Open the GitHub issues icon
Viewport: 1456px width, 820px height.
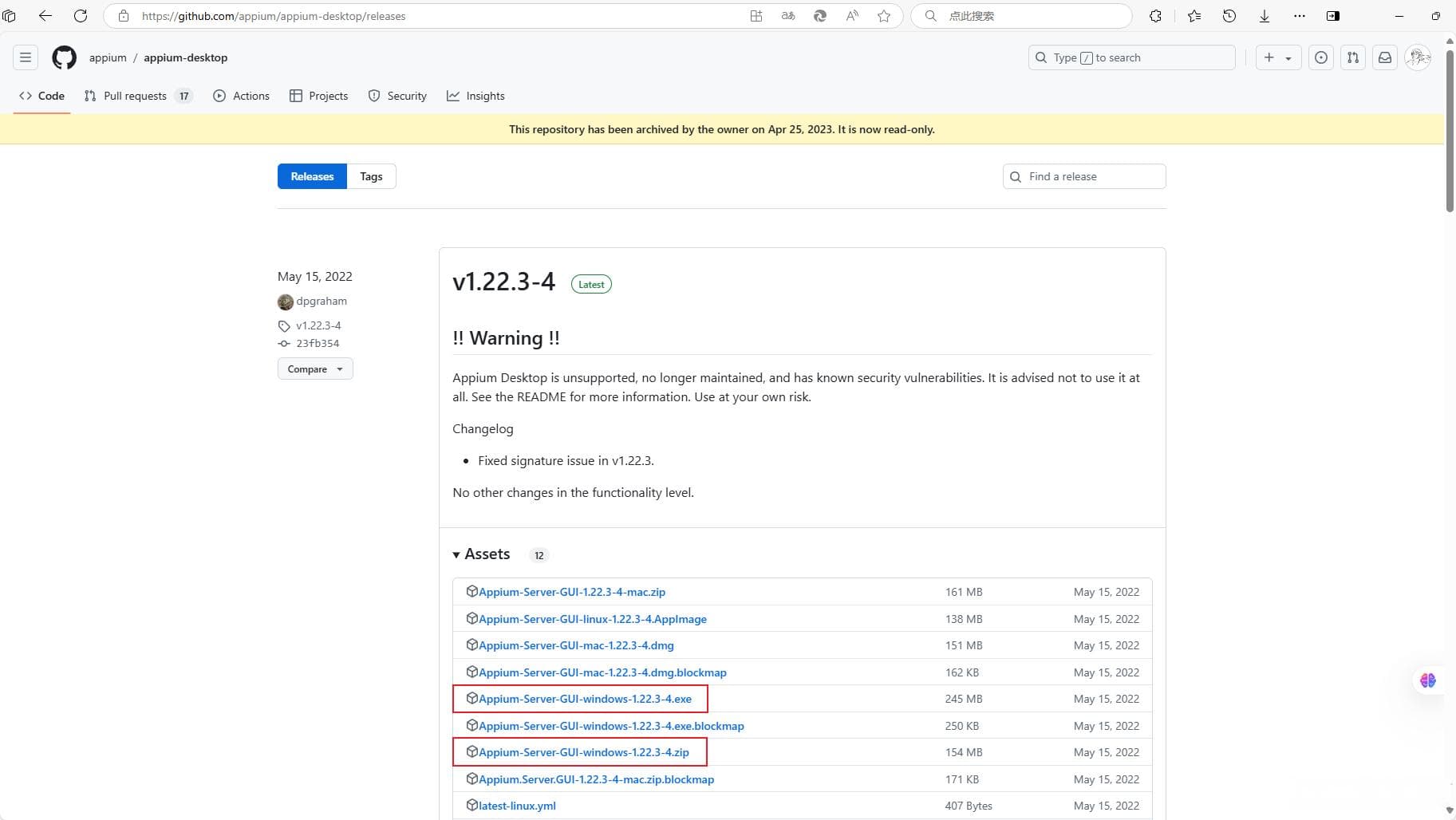coord(1321,57)
